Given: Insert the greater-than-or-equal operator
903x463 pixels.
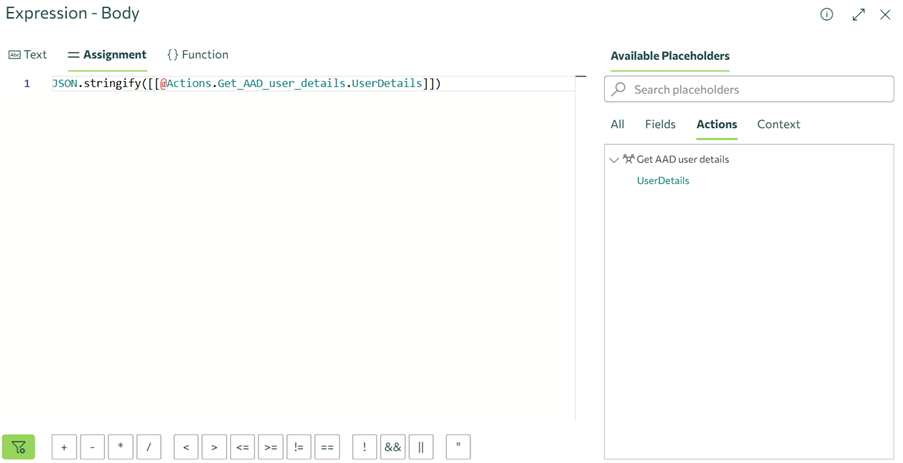Looking at the screenshot, I should point(270,447).
